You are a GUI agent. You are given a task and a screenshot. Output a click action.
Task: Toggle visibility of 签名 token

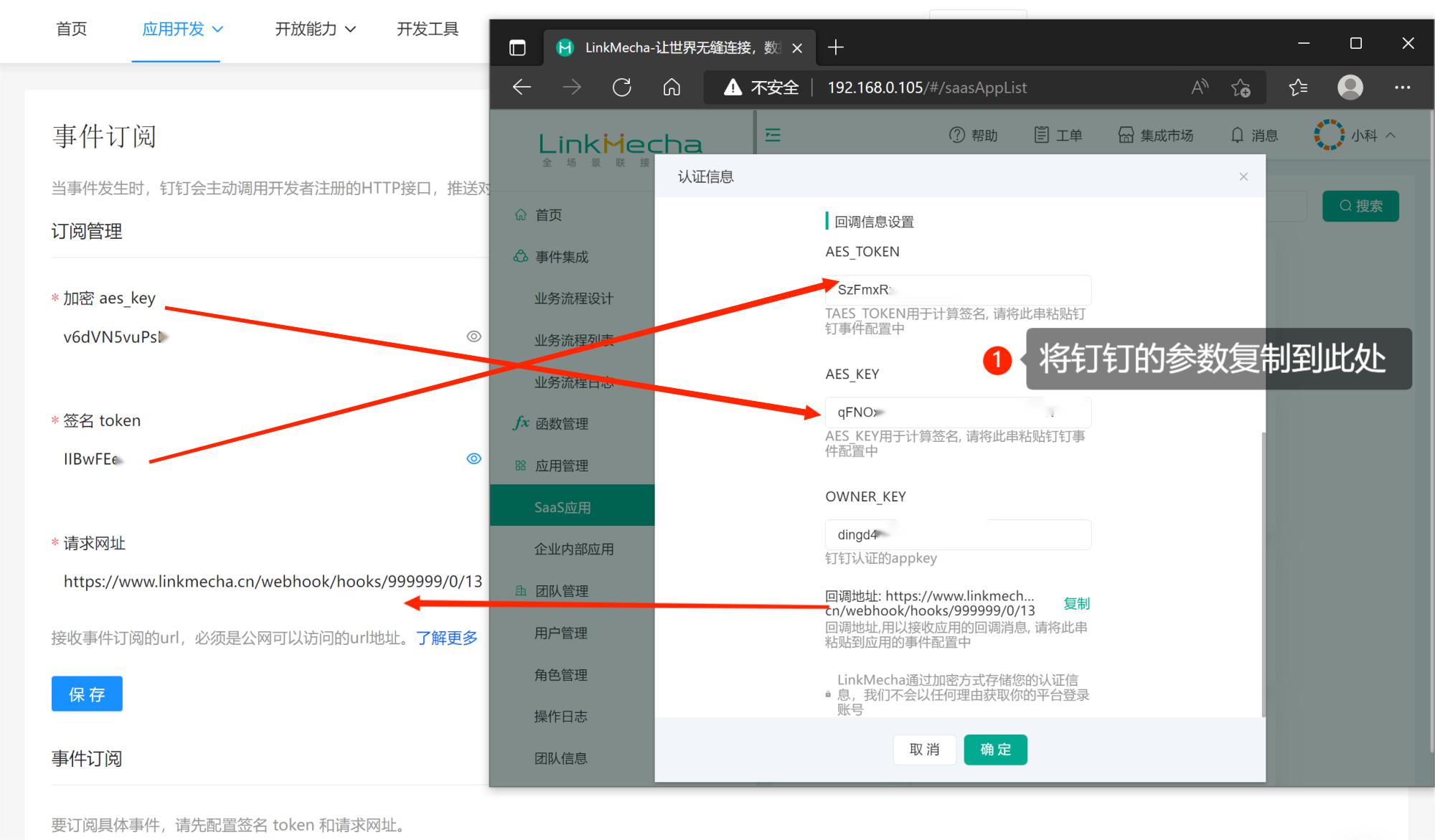point(474,459)
